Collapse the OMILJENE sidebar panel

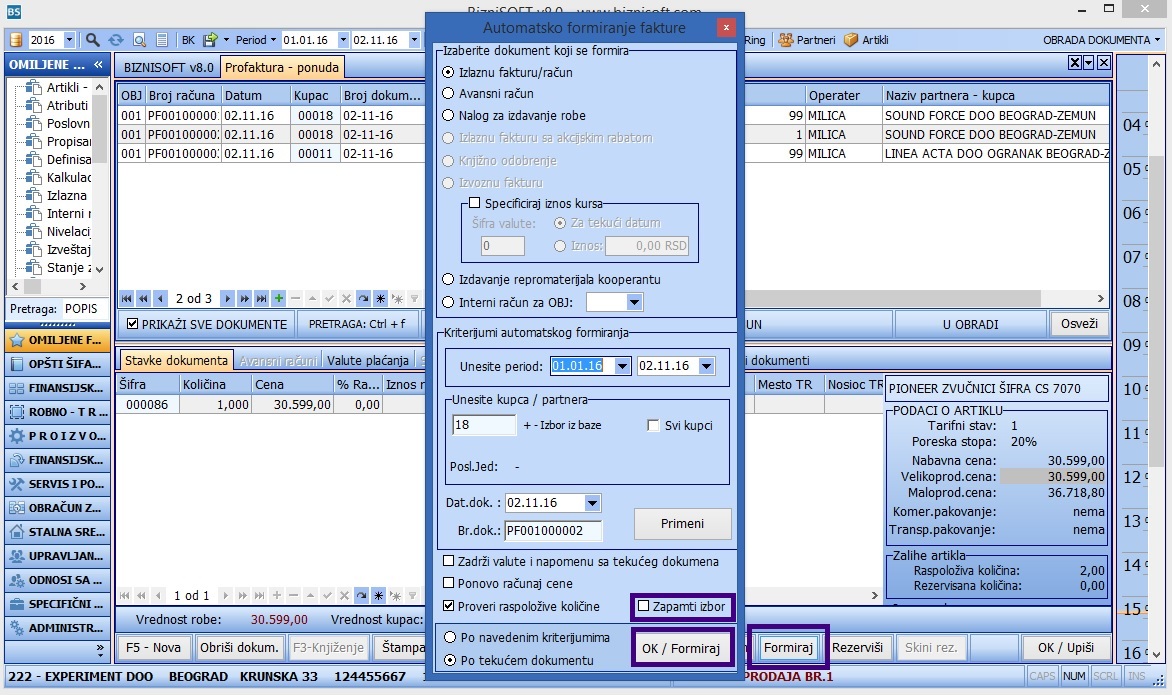coord(99,65)
